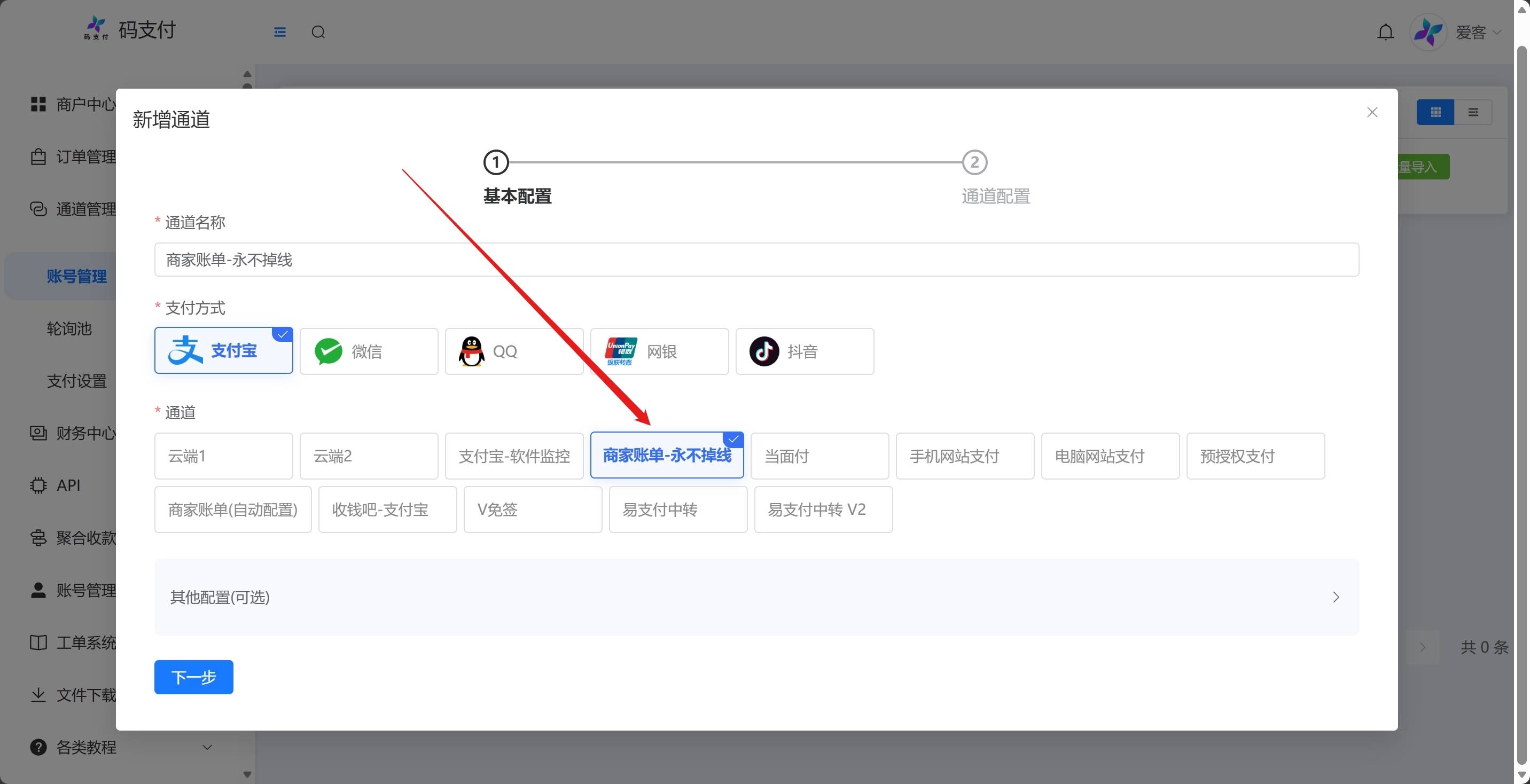Image resolution: width=1530 pixels, height=784 pixels.
Task: Click the 码支付 logo icon
Action: pos(96,28)
